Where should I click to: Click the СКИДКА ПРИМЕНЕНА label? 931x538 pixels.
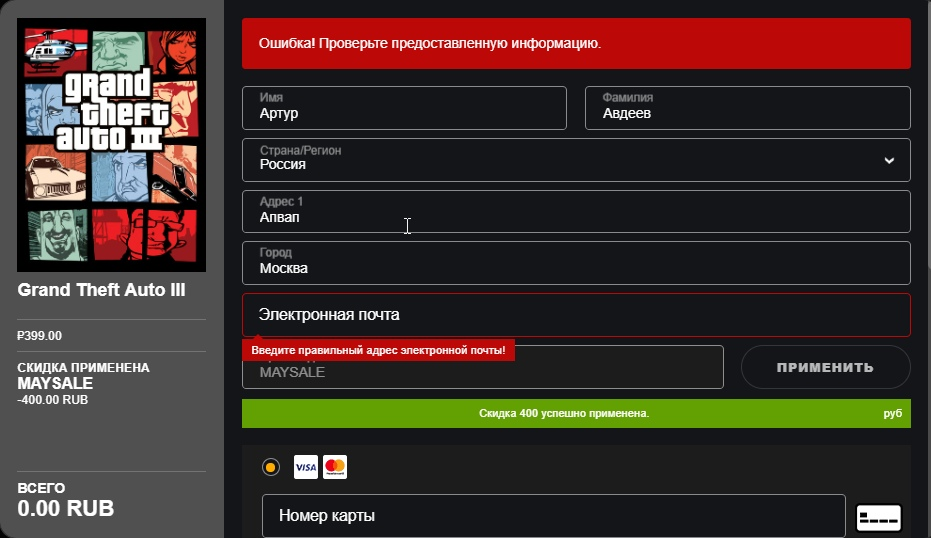[83, 368]
